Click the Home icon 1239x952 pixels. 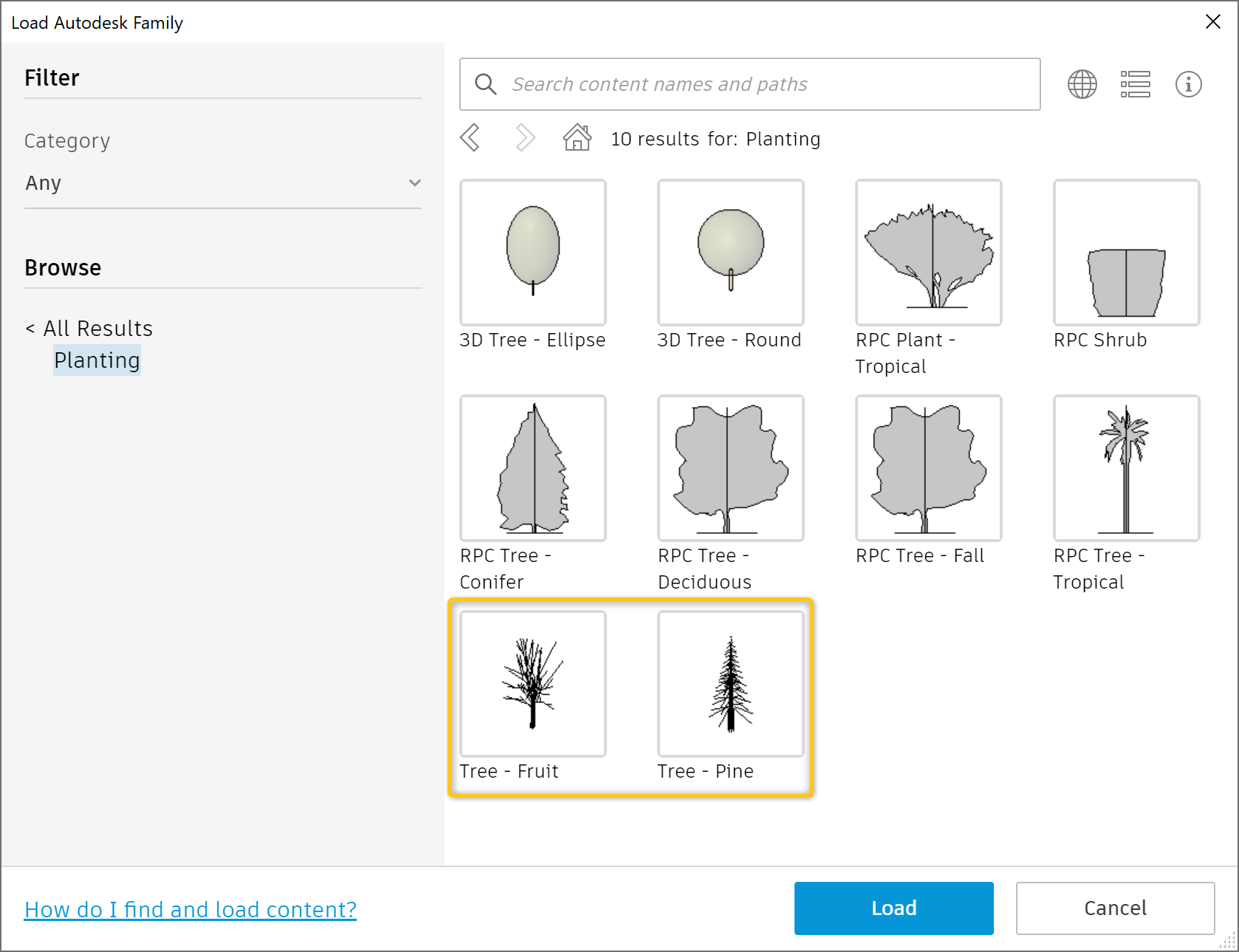[577, 137]
